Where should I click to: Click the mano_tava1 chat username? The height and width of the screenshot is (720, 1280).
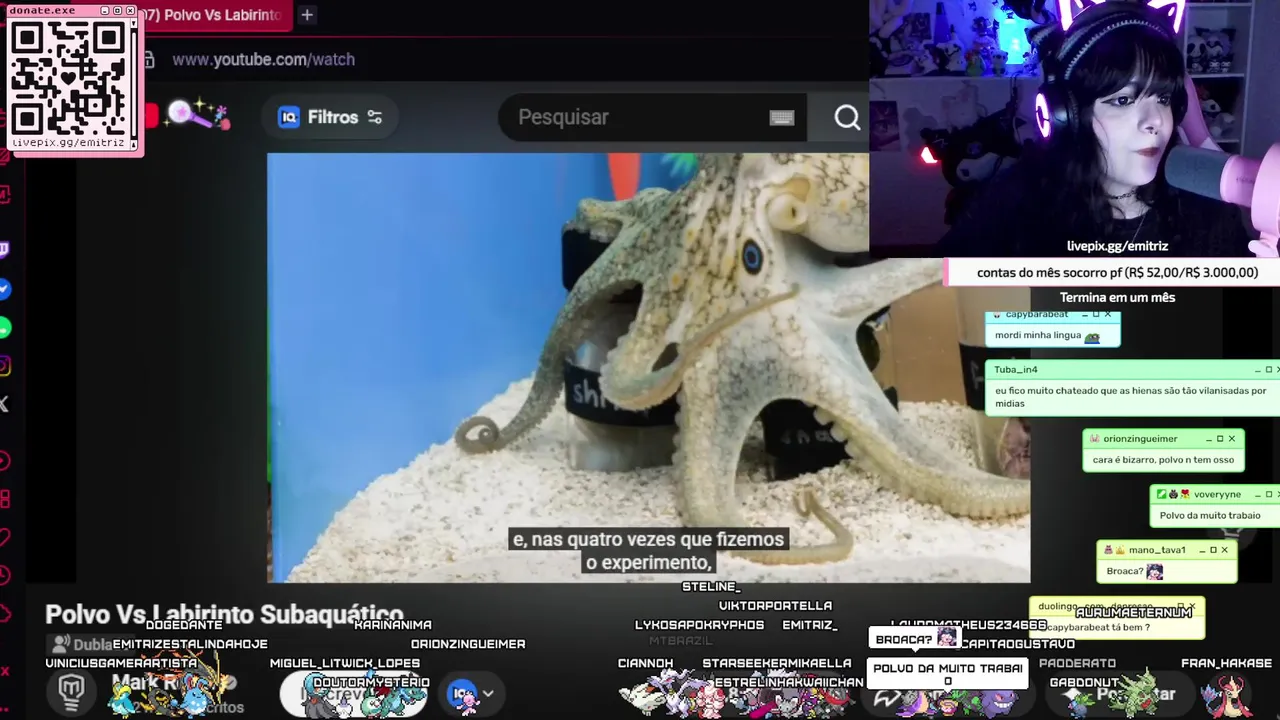click(x=1157, y=550)
